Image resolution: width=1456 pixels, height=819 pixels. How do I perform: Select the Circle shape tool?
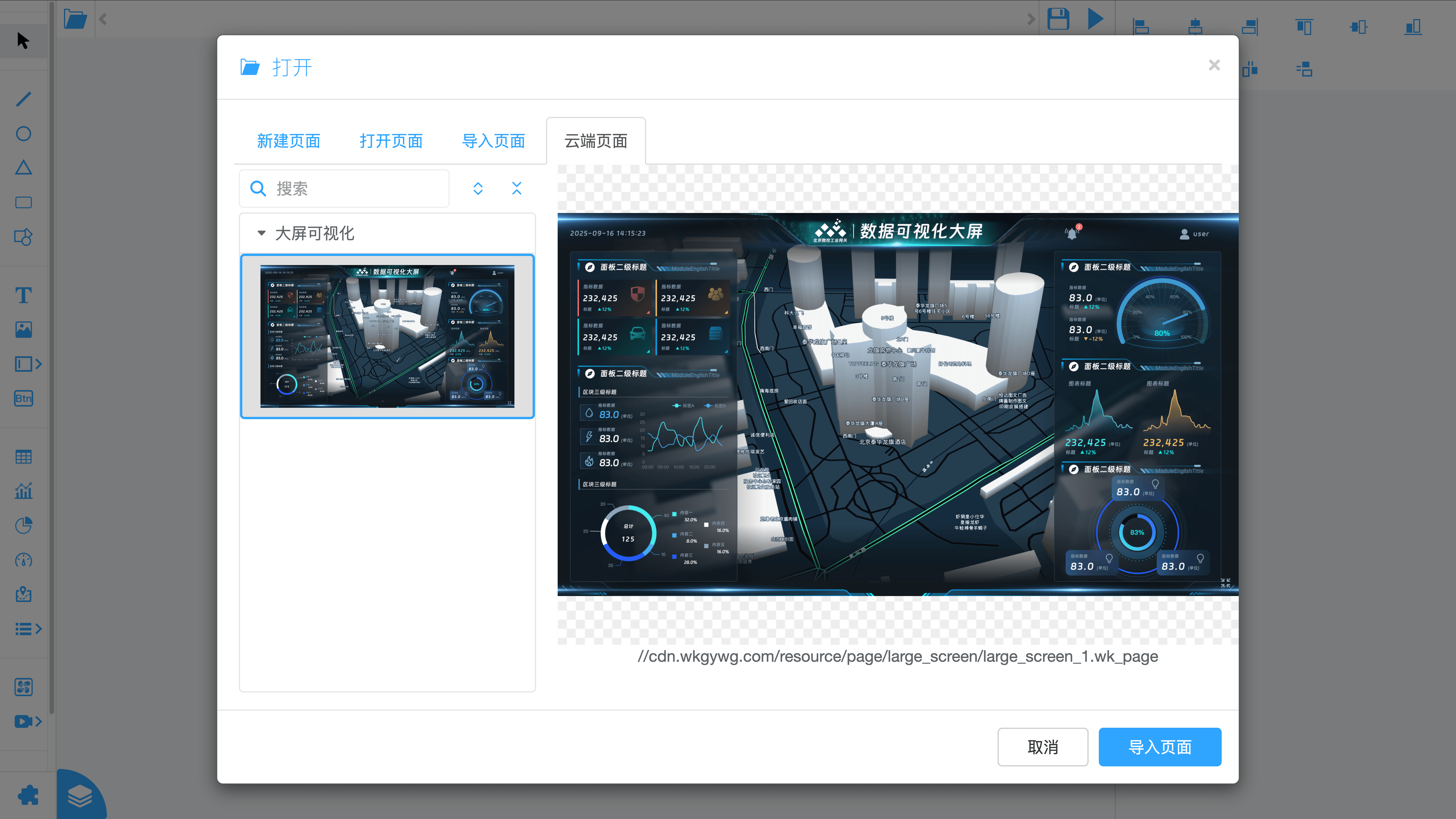24,134
